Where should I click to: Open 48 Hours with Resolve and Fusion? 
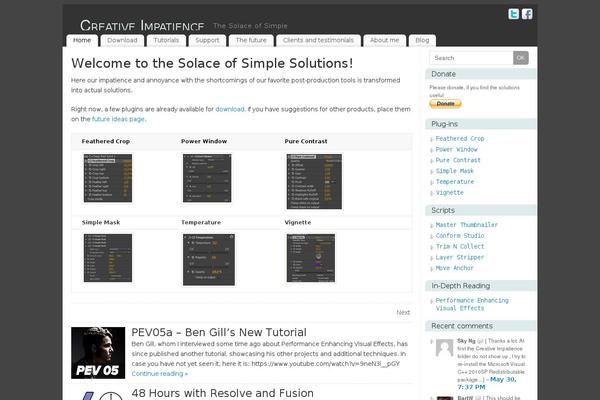[222, 393]
